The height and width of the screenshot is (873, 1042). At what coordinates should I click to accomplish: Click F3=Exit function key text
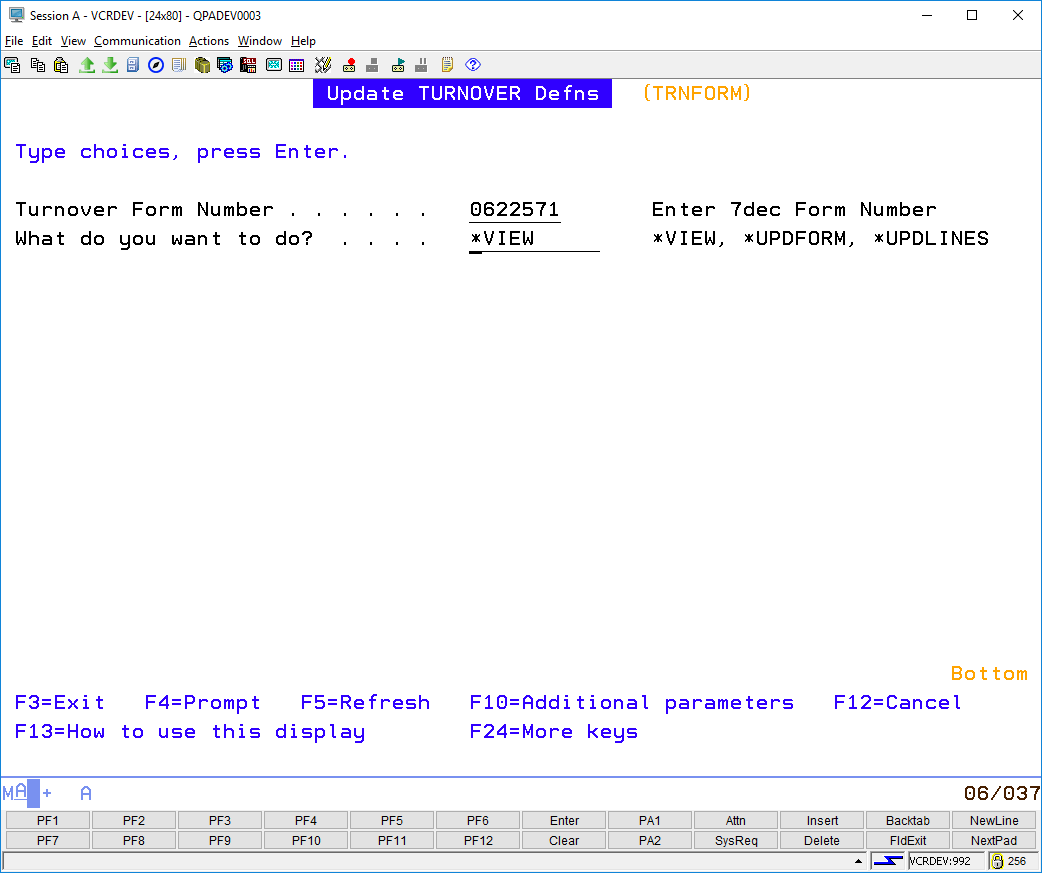[60, 702]
